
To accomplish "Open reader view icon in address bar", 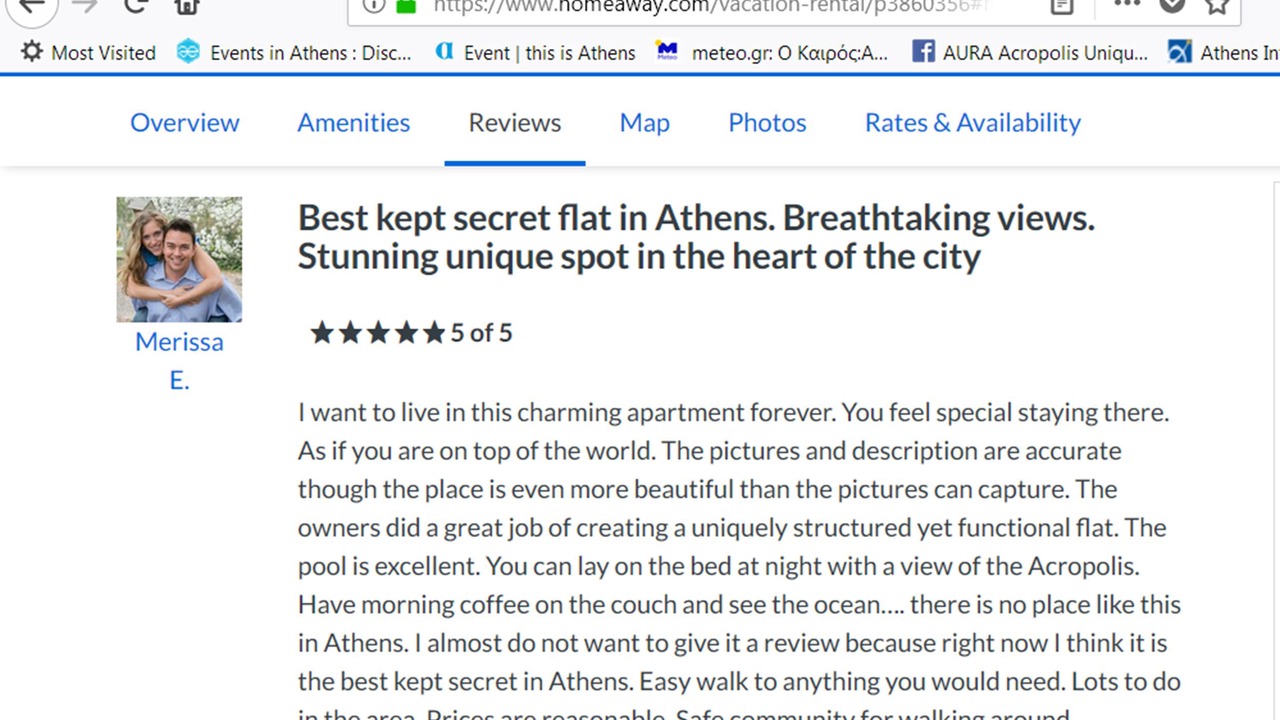I will click(x=1062, y=5).
